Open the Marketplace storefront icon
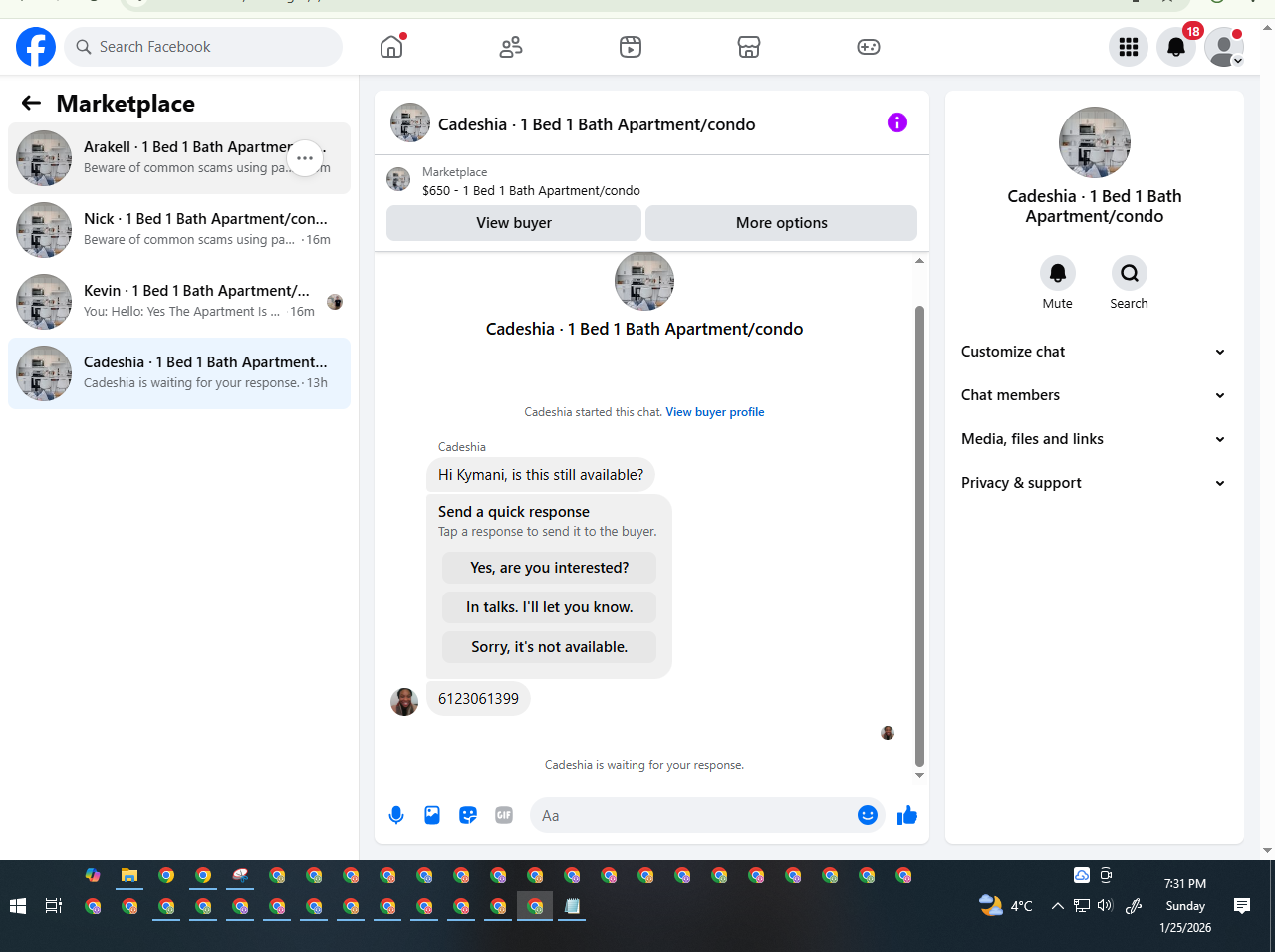 pyautogui.click(x=749, y=47)
